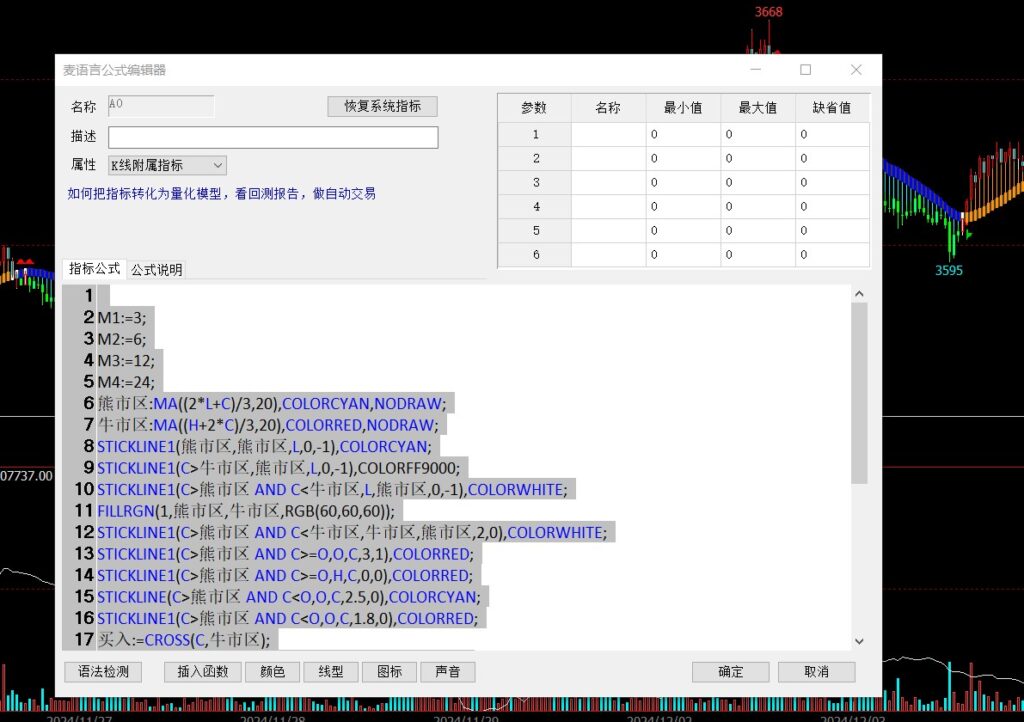Switch to the 公式说明 tab
The width and height of the screenshot is (1024, 722).
point(157,270)
